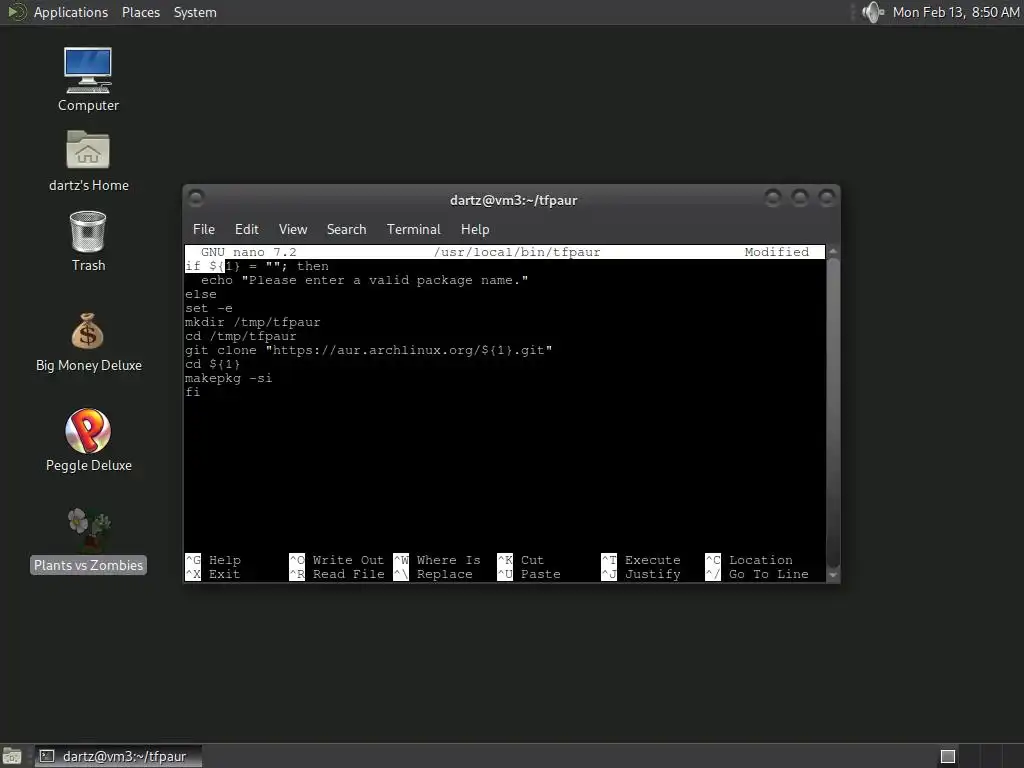This screenshot has height=768, width=1024.
Task: Minimize the terminal window
Action: (773, 197)
